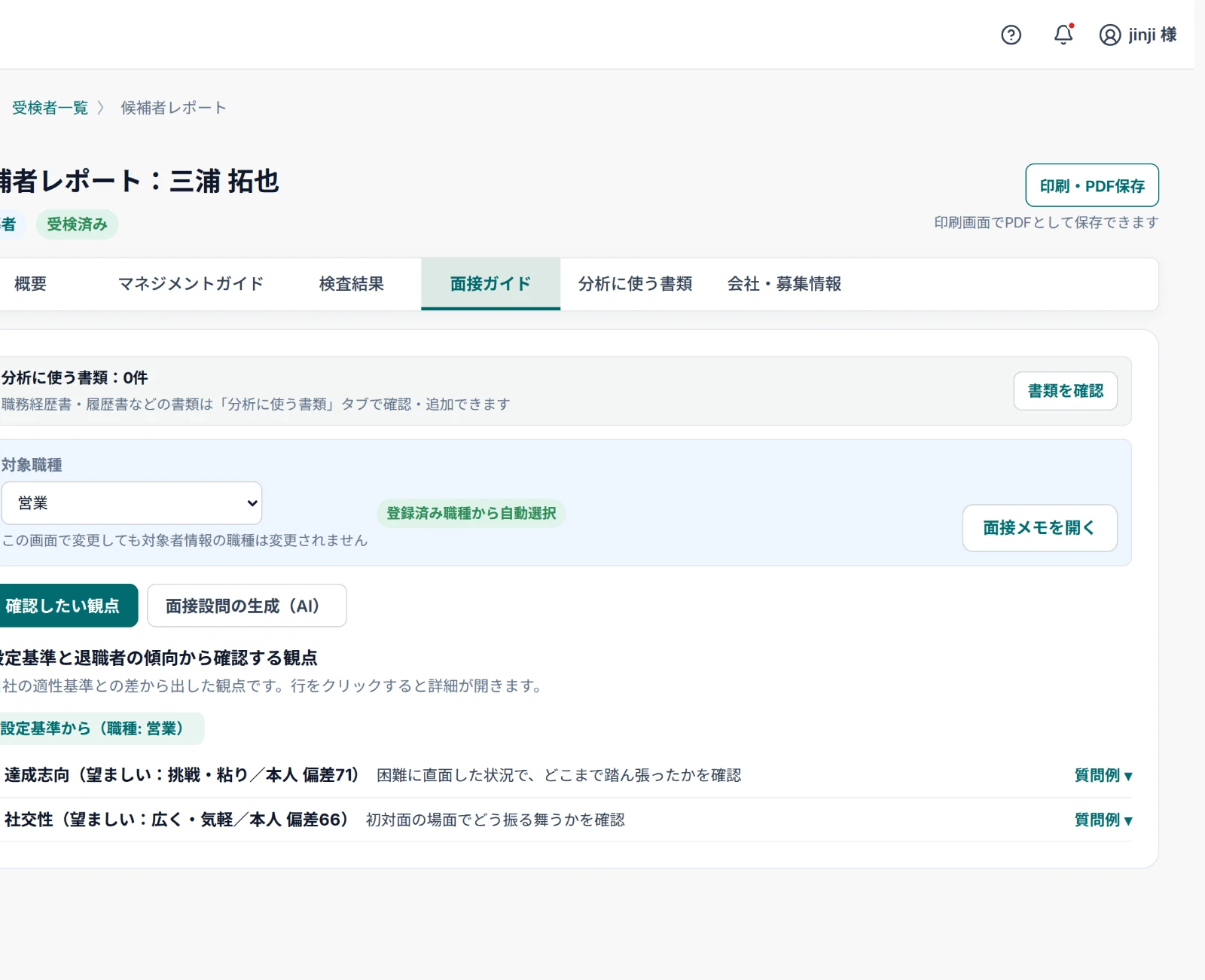Viewport: 1205px width, 980px height.
Task: Expand 質問例 for the 社交性 row
Action: coord(1103,820)
